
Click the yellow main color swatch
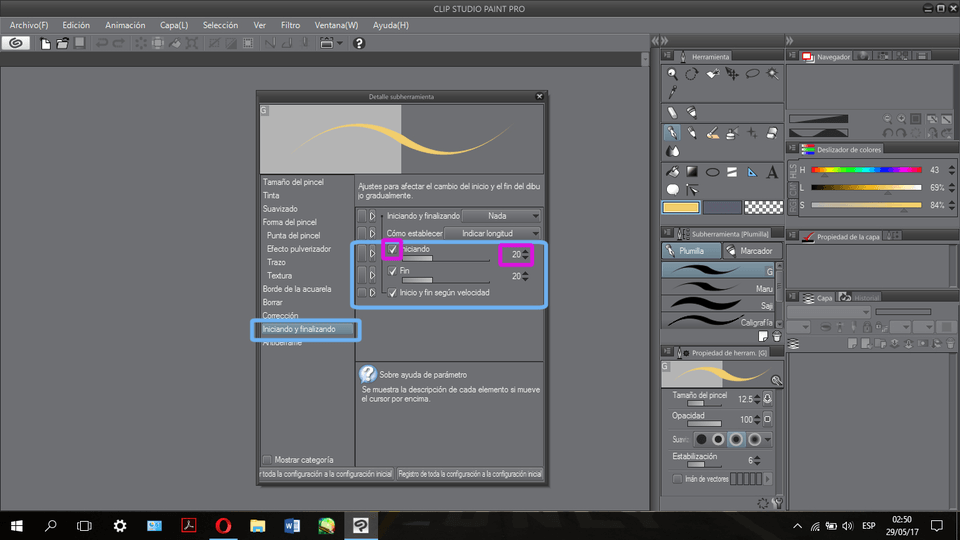pyautogui.click(x=680, y=207)
